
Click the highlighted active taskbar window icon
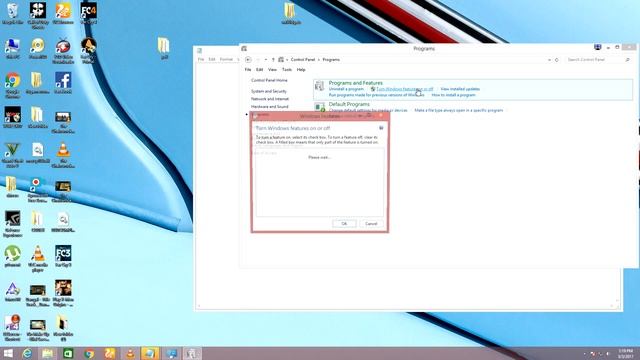point(150,353)
